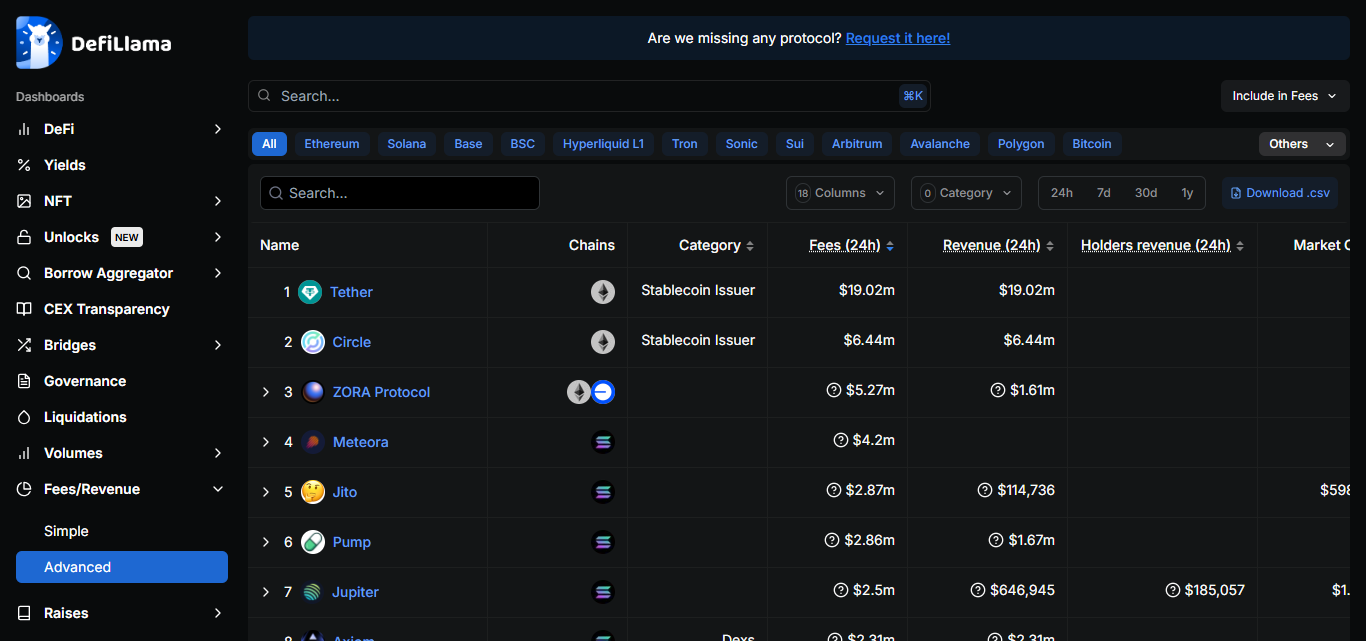Open the Tether protocol link
1366x641 pixels.
coord(351,292)
